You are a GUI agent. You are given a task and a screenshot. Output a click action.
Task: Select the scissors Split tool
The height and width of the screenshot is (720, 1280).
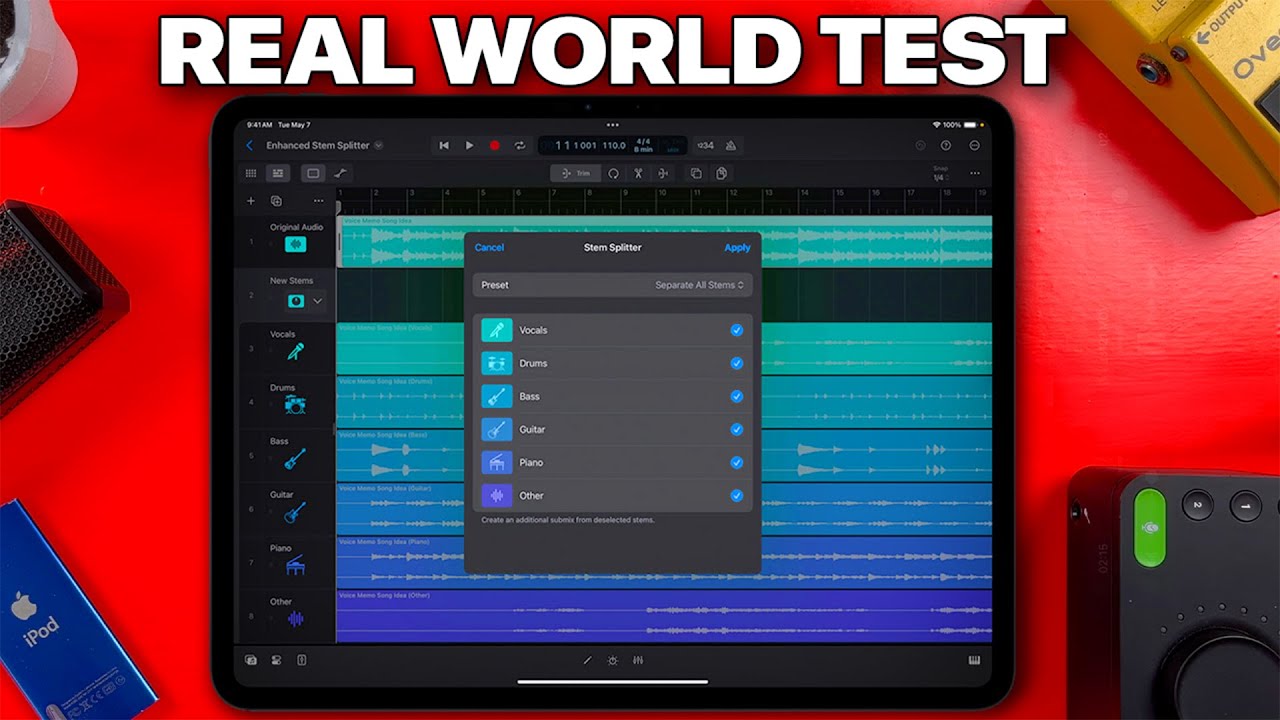(638, 173)
